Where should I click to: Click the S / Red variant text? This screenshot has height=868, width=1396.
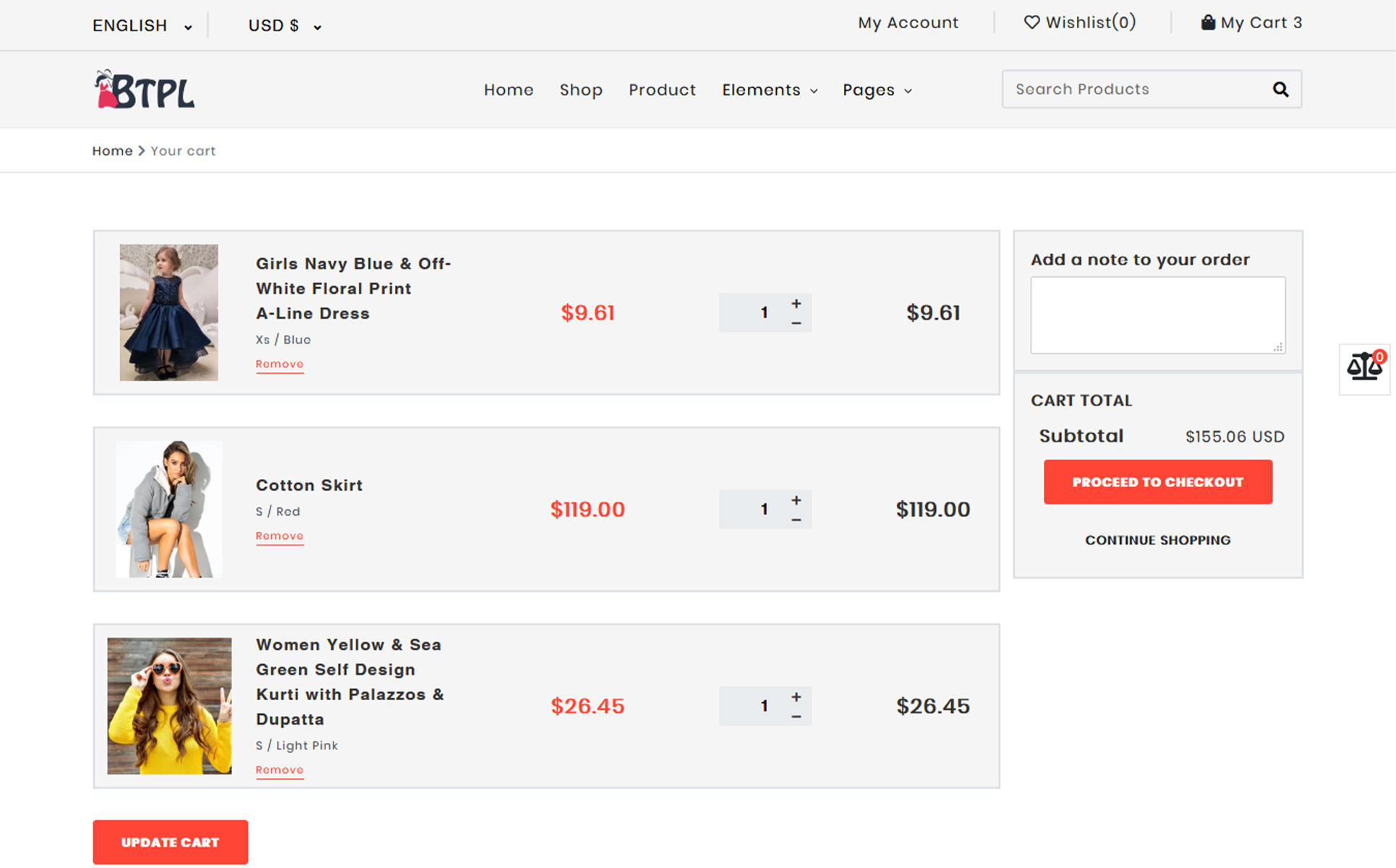(278, 511)
